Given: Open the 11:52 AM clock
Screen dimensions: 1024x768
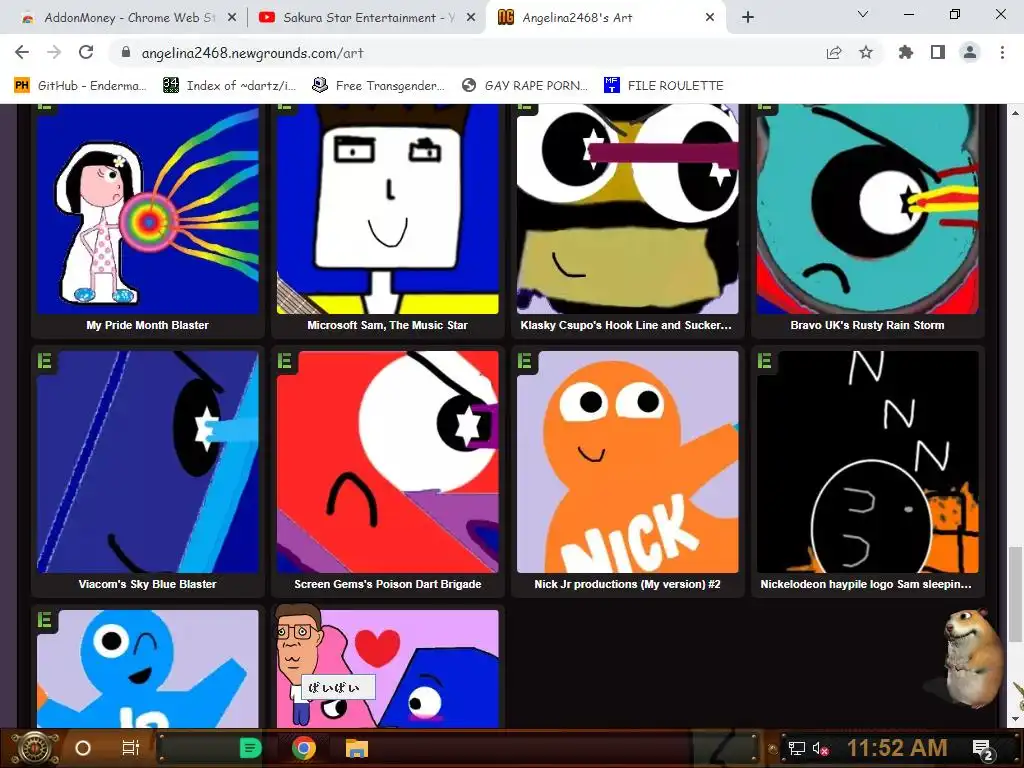Looking at the screenshot, I should tap(897, 748).
